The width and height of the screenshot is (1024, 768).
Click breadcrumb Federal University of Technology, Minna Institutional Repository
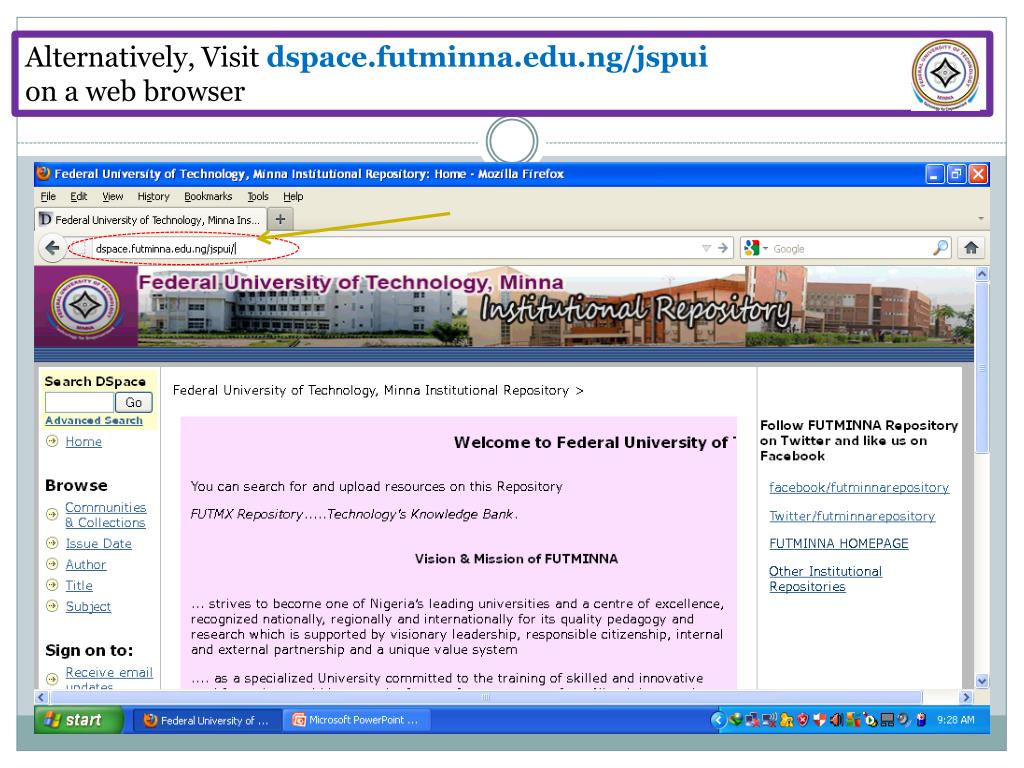(x=371, y=391)
